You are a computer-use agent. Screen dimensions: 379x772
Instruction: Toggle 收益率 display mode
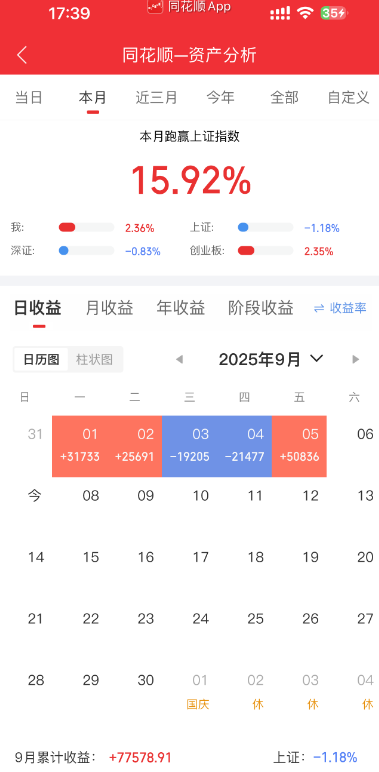point(340,308)
